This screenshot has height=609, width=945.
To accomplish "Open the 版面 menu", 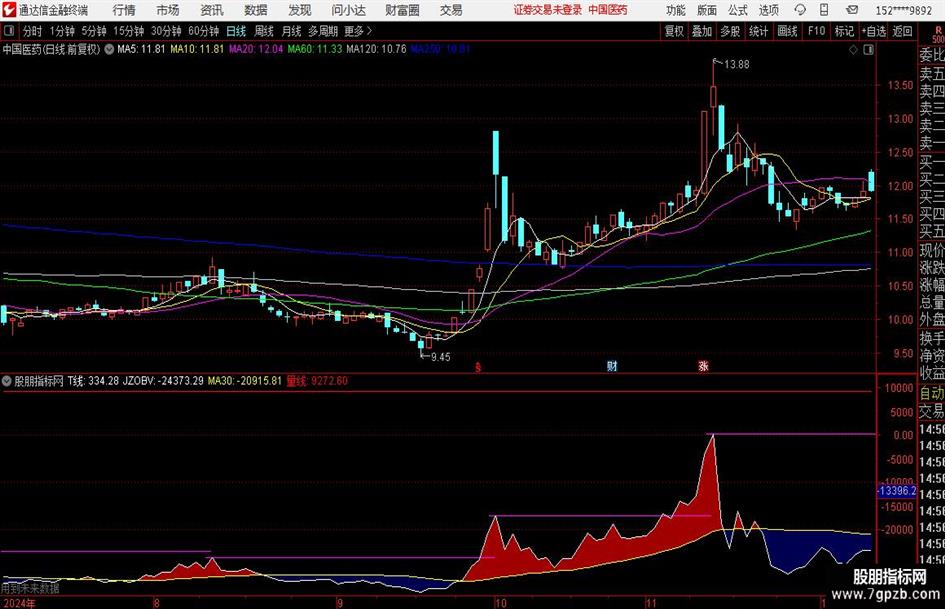I will tap(707, 10).
